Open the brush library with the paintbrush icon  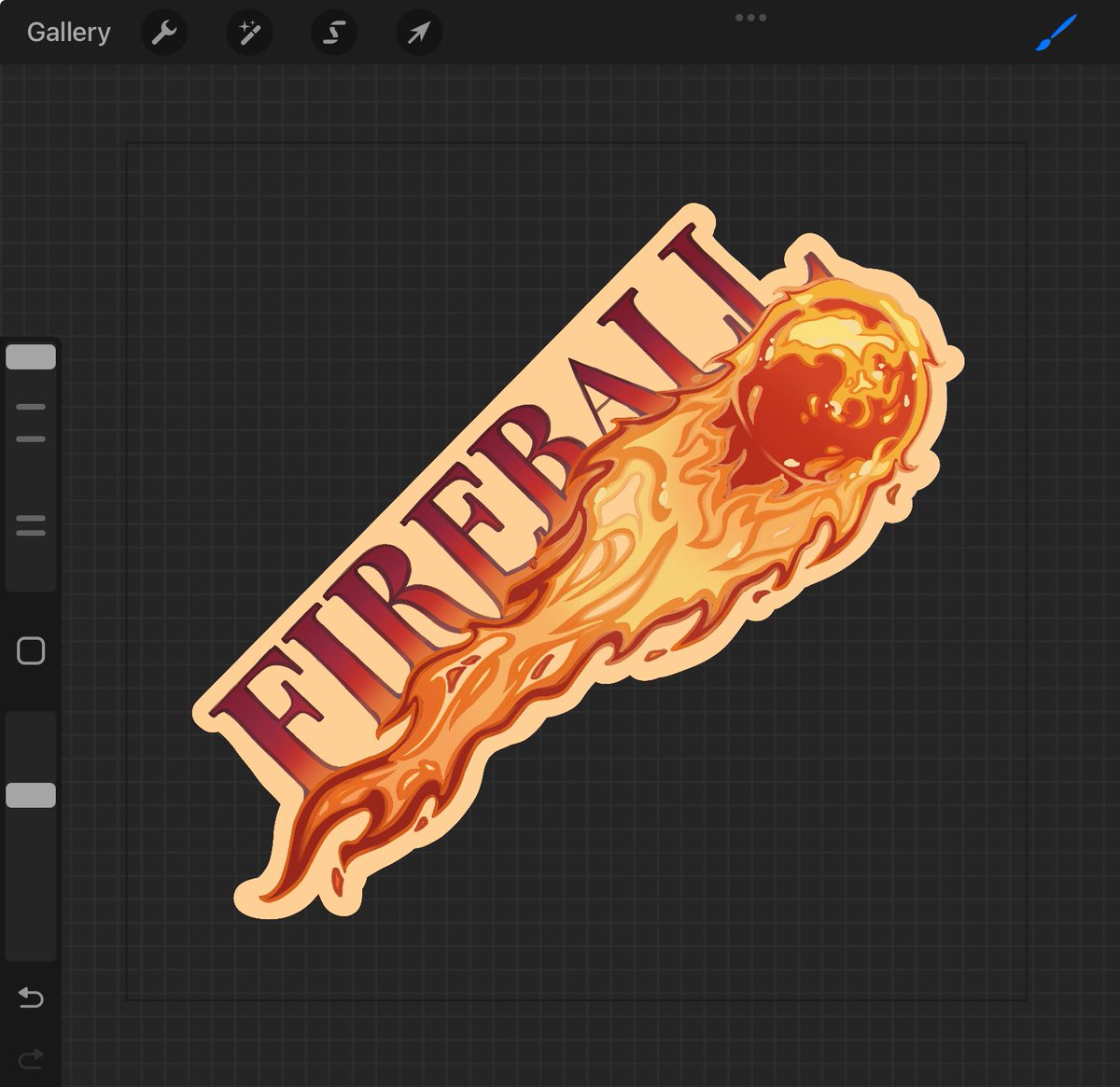click(1056, 33)
